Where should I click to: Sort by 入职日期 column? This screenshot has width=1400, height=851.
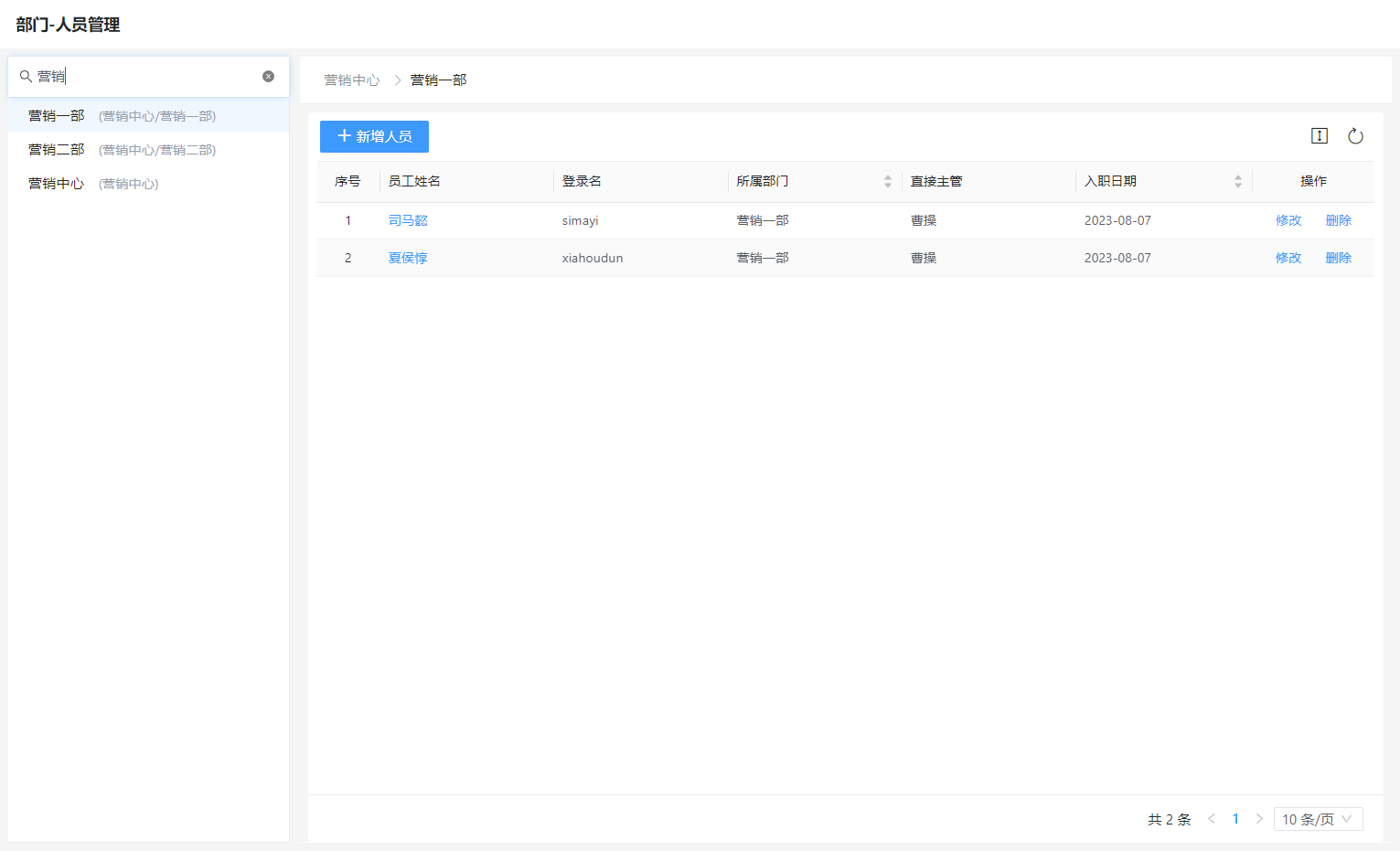(x=1237, y=182)
